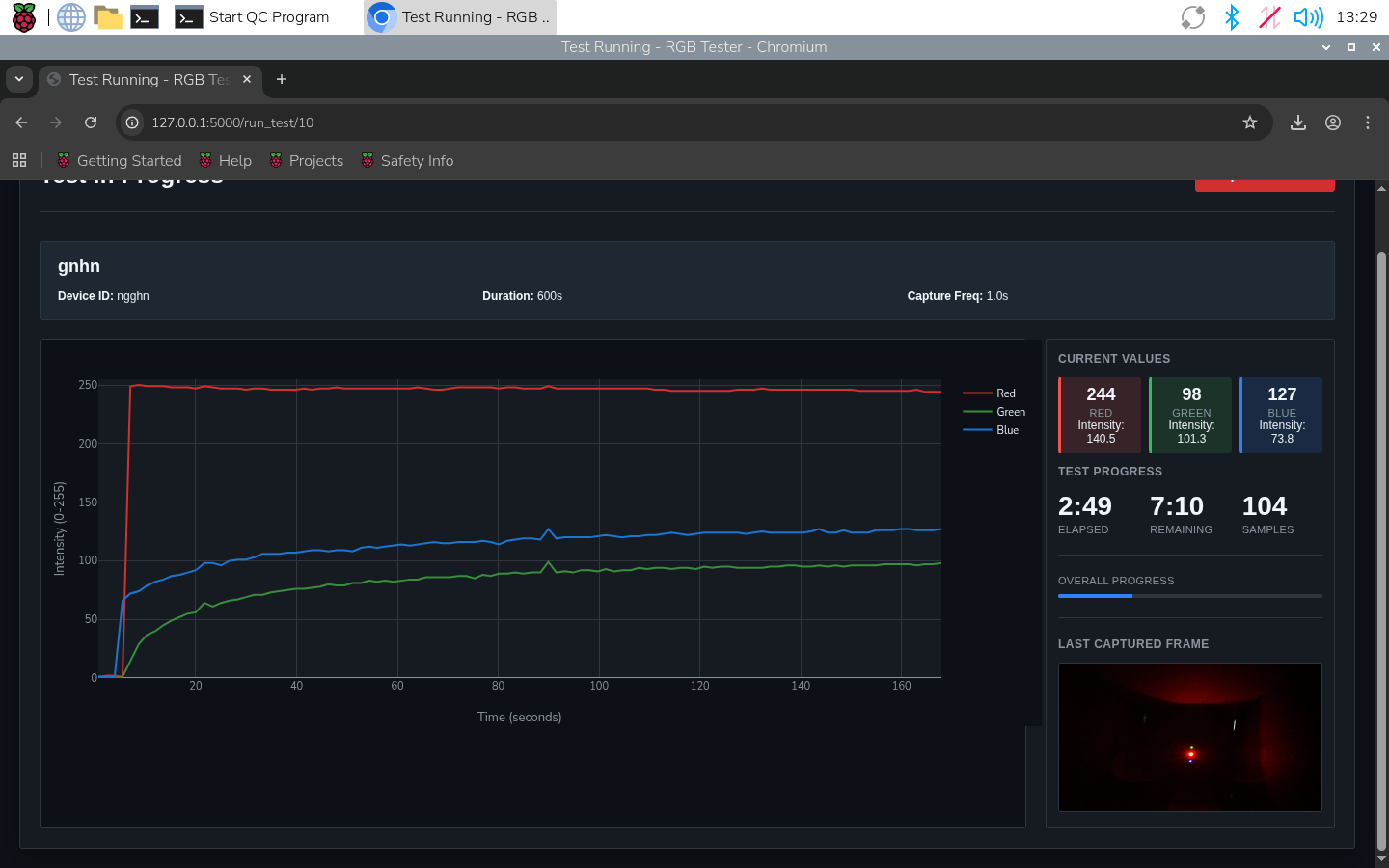Reload the current page
This screenshot has height=868, width=1389.
[x=91, y=122]
